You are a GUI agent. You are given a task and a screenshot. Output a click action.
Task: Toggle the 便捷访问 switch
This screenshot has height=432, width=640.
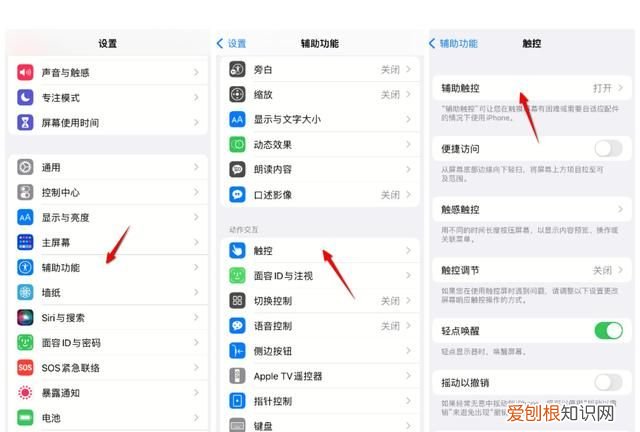click(608, 149)
